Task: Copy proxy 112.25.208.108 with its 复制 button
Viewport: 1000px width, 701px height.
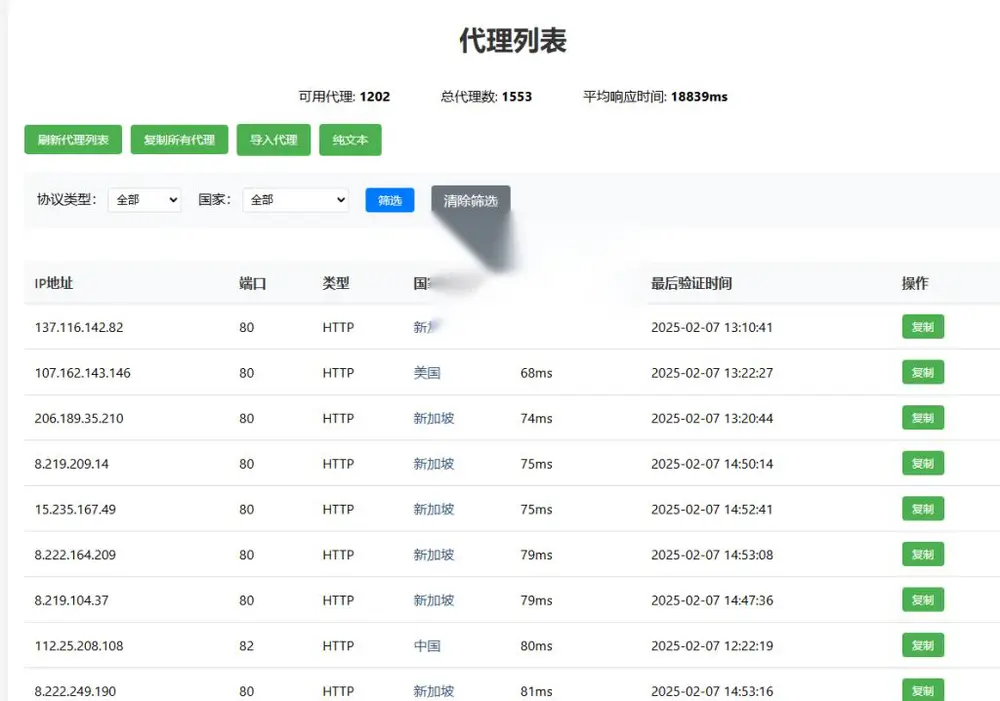Action: tap(923, 645)
